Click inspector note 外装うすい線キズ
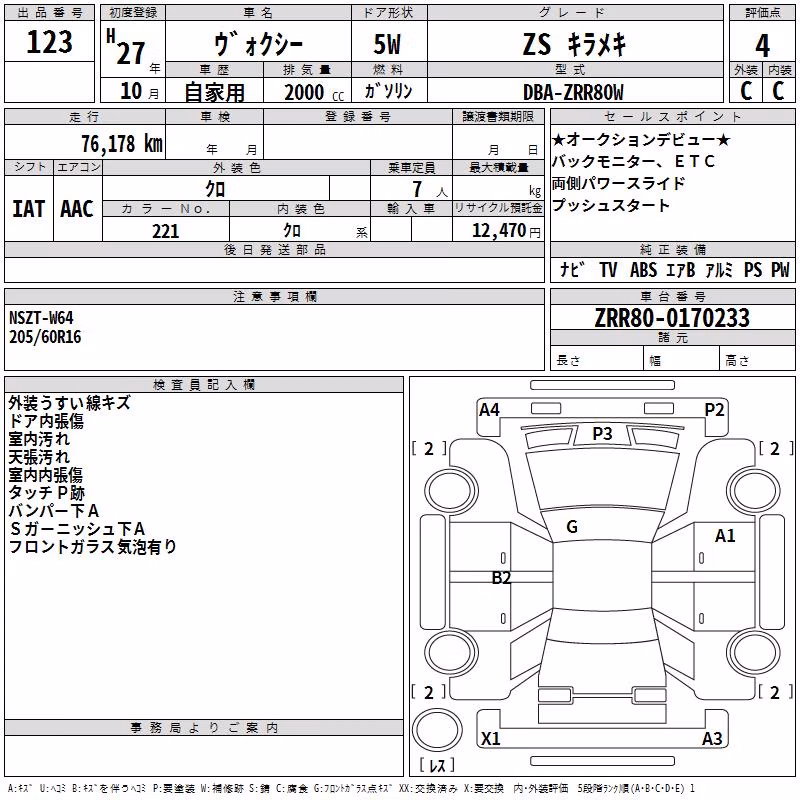 [70, 403]
